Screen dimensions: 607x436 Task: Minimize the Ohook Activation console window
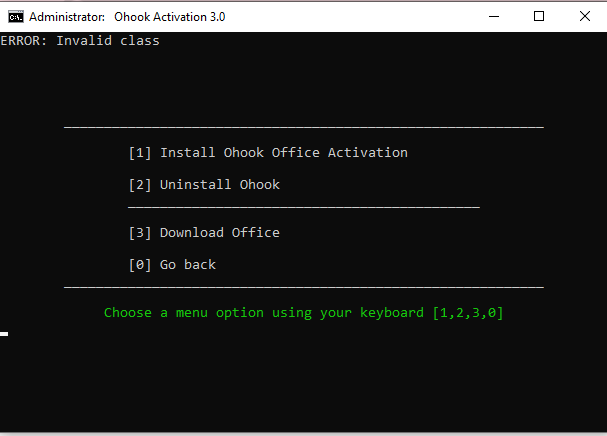494,17
